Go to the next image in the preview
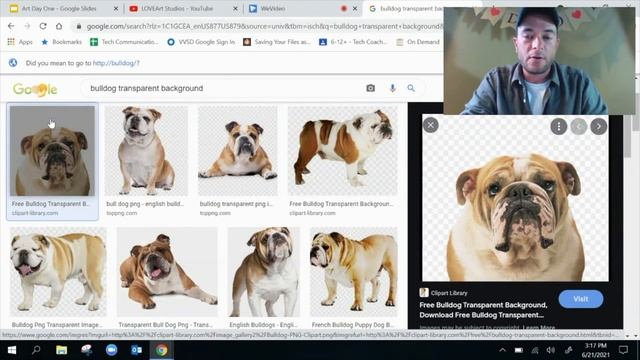The image size is (640, 360). [599, 127]
